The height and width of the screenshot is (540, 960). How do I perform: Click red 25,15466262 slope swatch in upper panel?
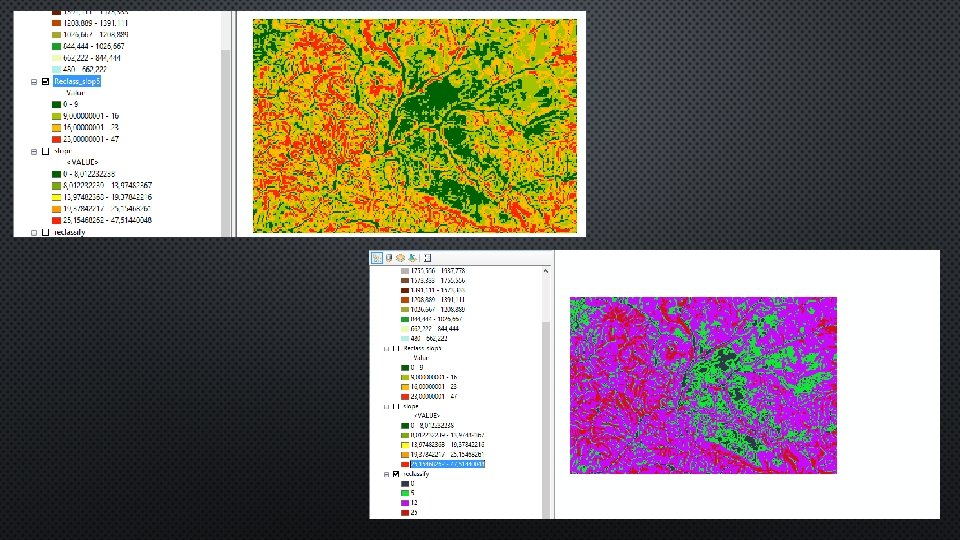click(x=56, y=220)
